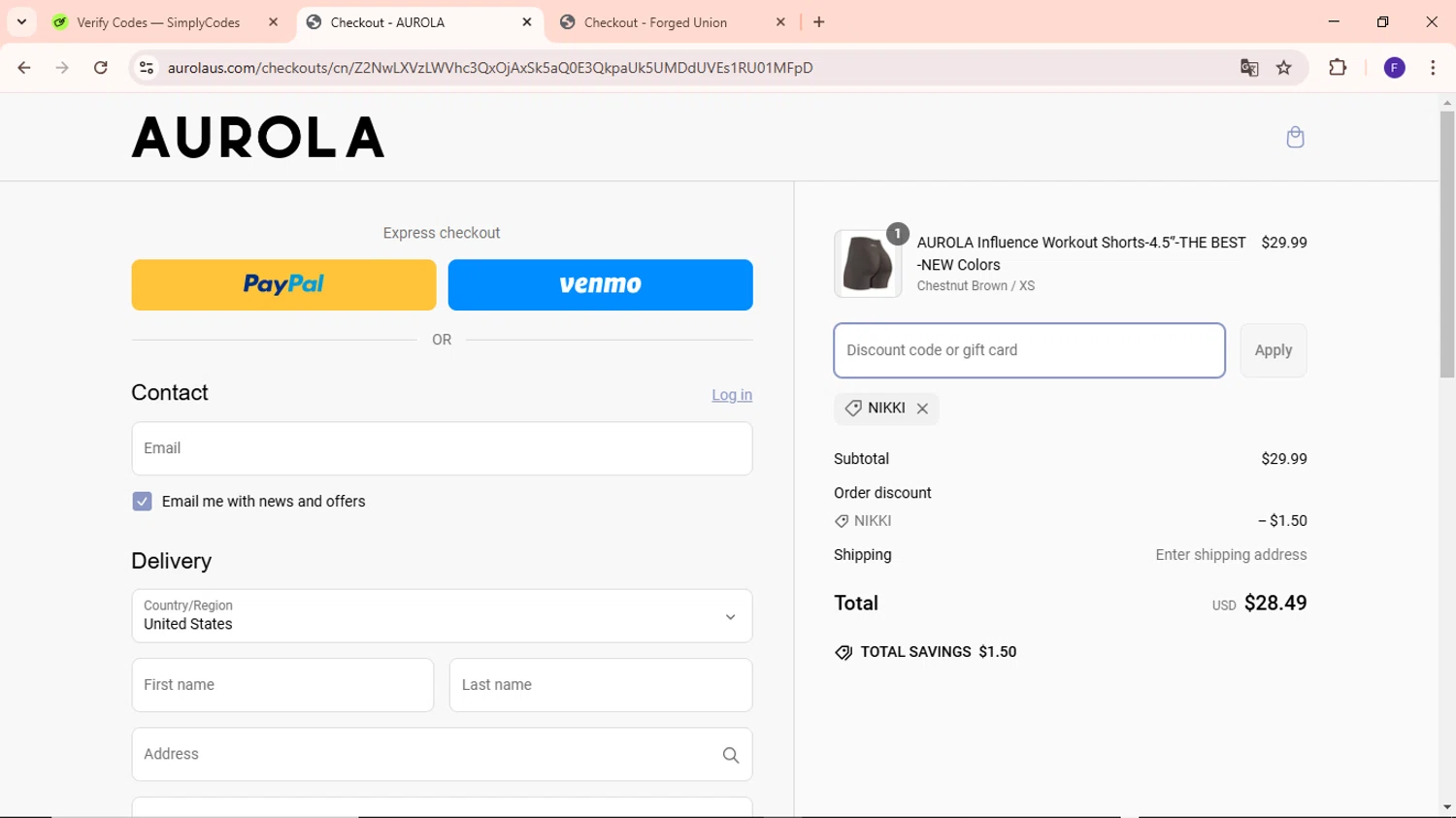Focus the First name field
The image size is (1456, 818).
[x=282, y=685]
